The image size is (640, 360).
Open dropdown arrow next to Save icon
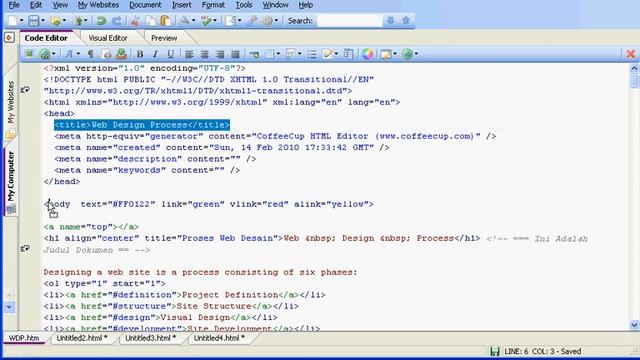point(42,20)
